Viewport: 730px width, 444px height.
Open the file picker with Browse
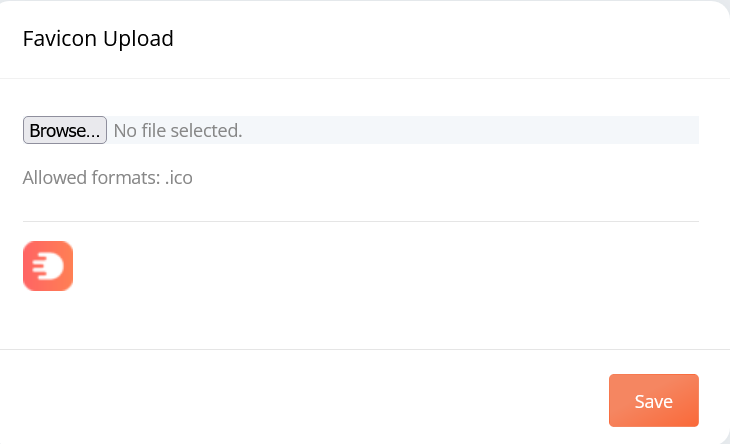[x=65, y=130]
